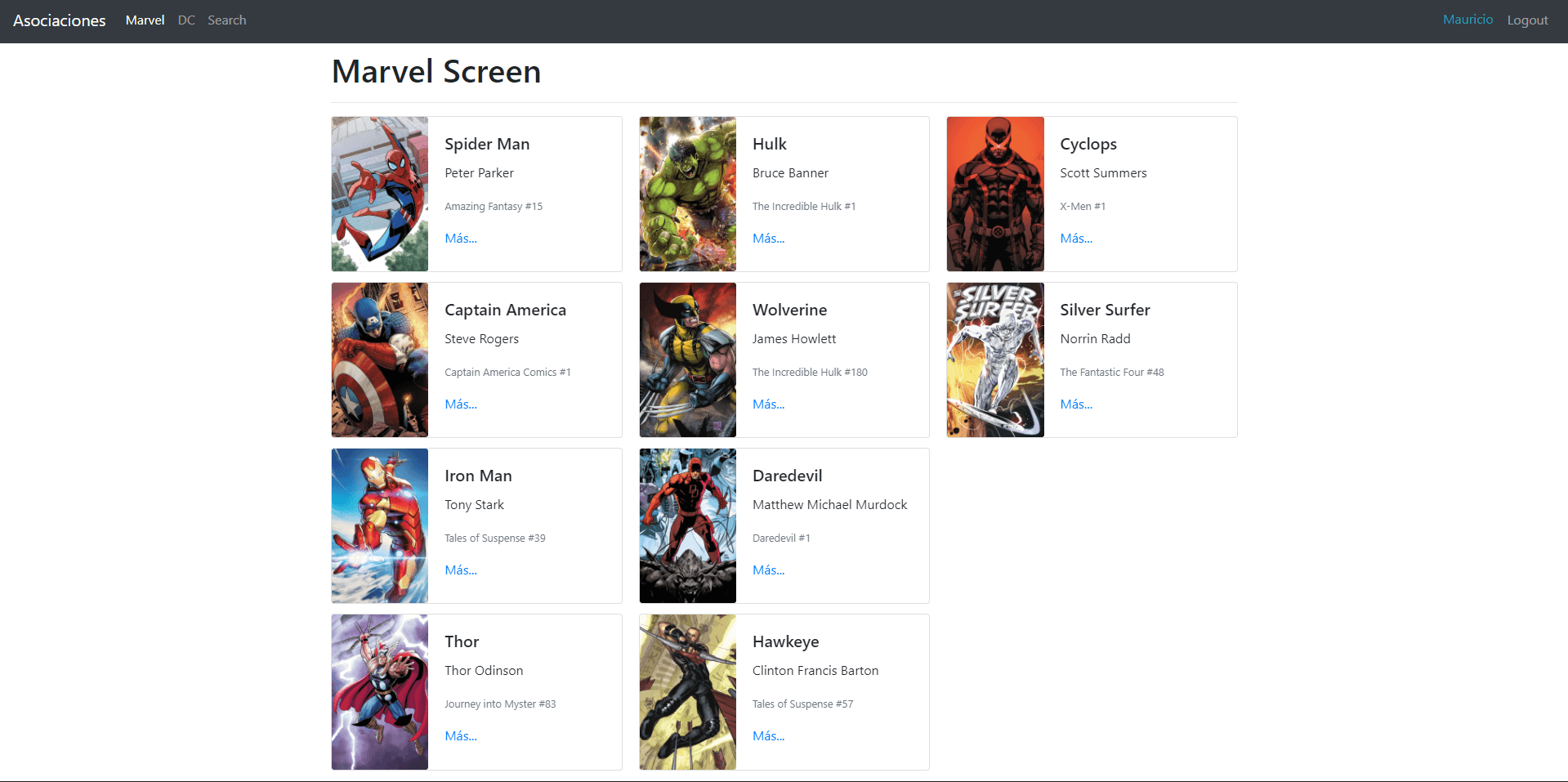Viewport: 1568px width, 782px height.
Task: Click the text The Incredible Hulk #1
Action: pyautogui.click(x=804, y=207)
